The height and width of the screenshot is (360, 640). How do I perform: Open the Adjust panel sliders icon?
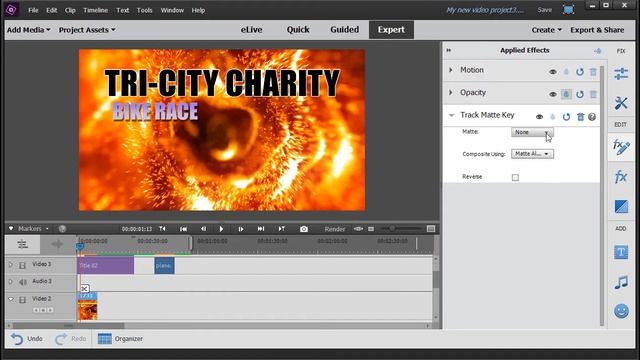[x=621, y=74]
